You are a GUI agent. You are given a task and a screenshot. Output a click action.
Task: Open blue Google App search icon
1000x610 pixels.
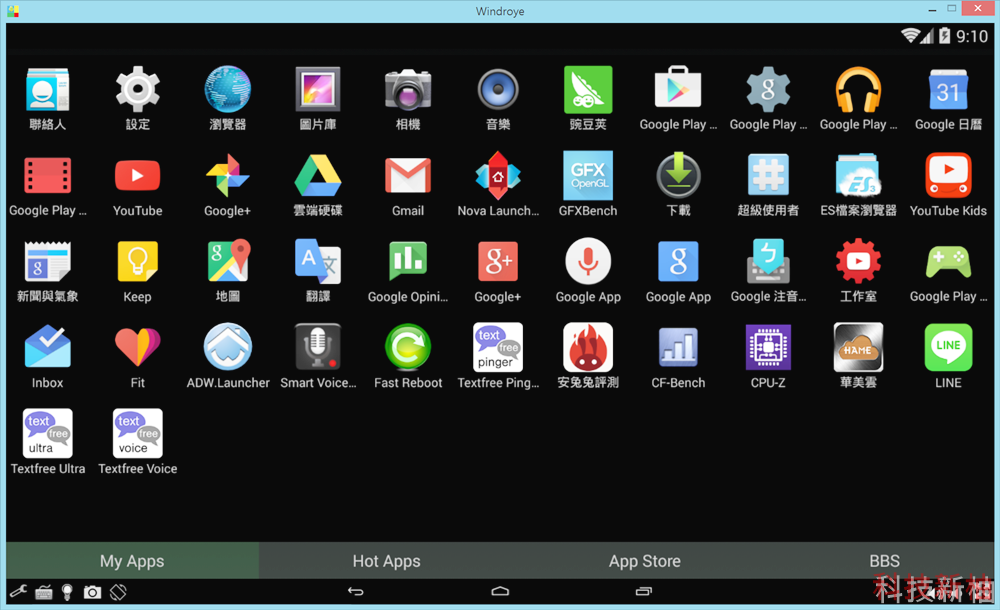pos(679,262)
